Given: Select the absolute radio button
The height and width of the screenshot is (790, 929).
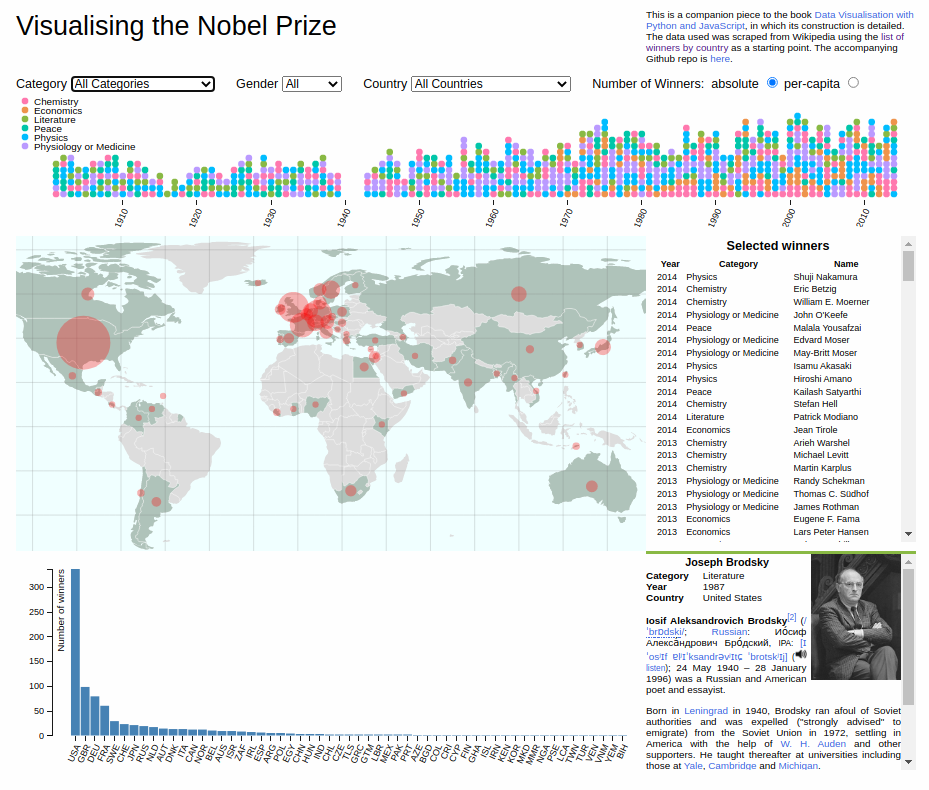Looking at the screenshot, I should tap(772, 83).
